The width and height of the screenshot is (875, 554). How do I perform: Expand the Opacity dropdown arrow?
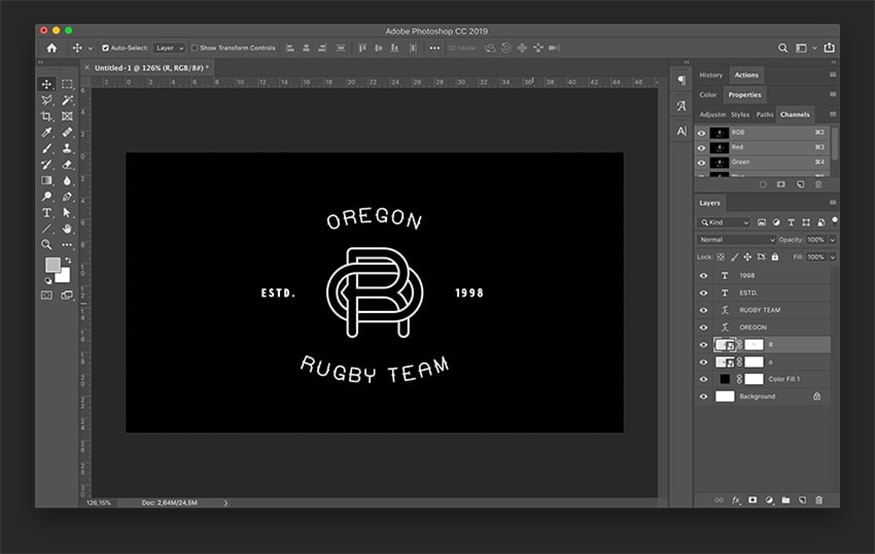832,240
